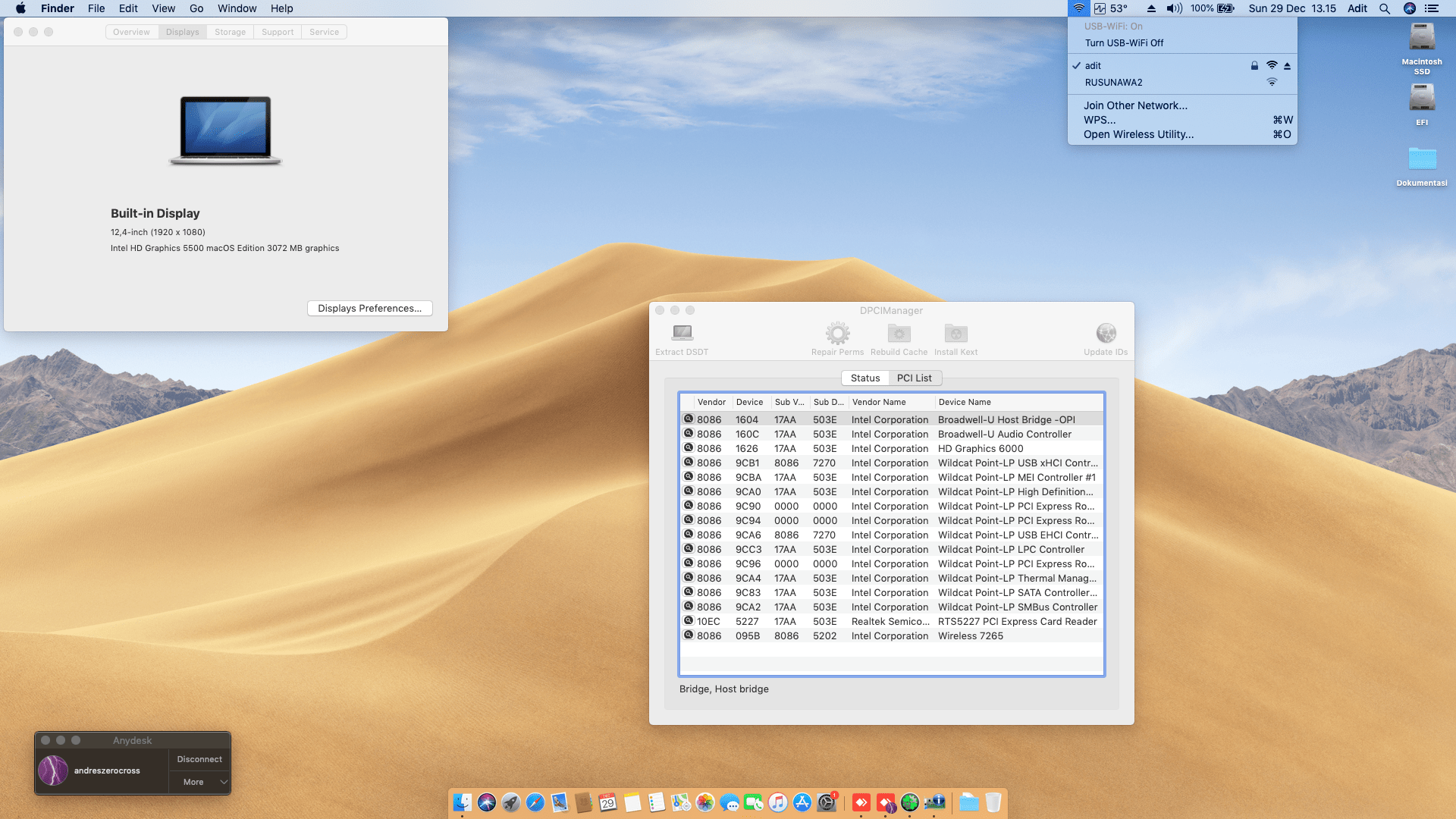Select the Broadwell-U Audio Controller row
The width and height of the screenshot is (1456, 819).
(x=892, y=434)
